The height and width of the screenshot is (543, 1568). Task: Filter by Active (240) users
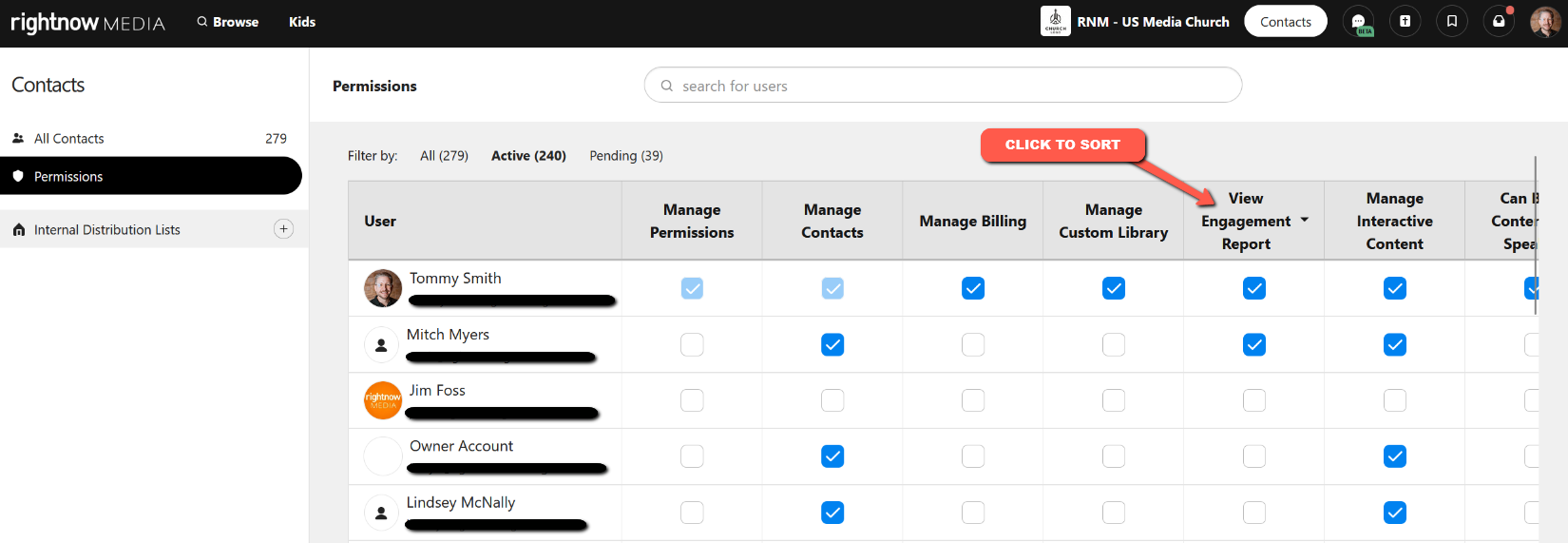coord(528,155)
